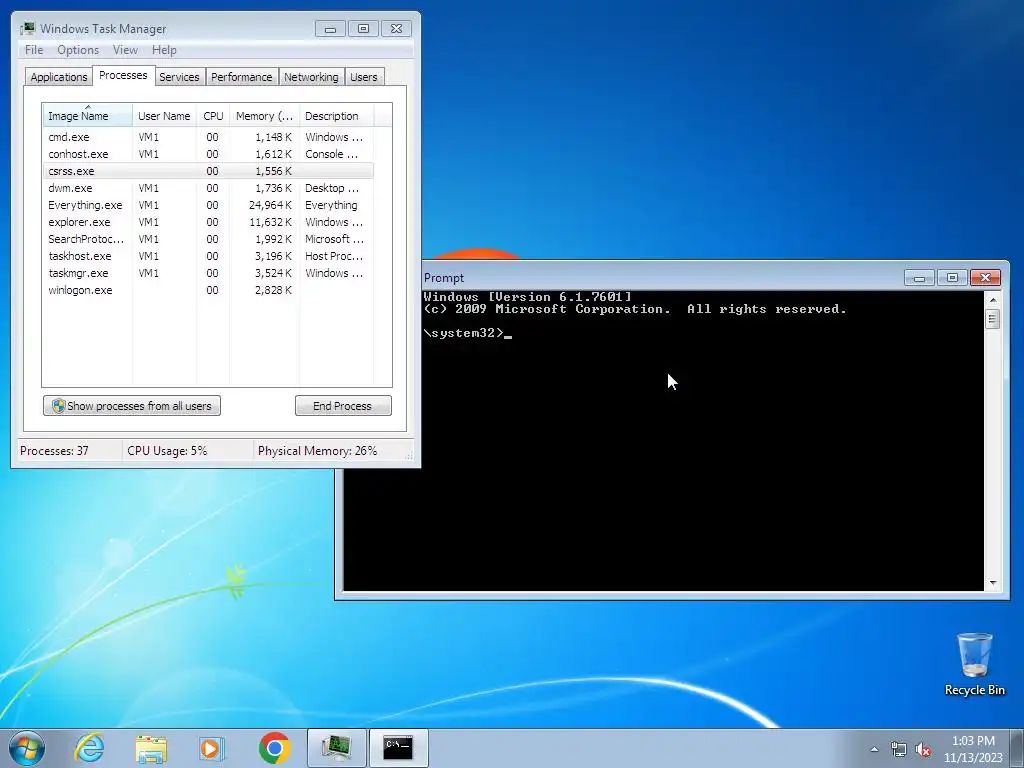Minimize the Command Prompt window

[920, 278]
